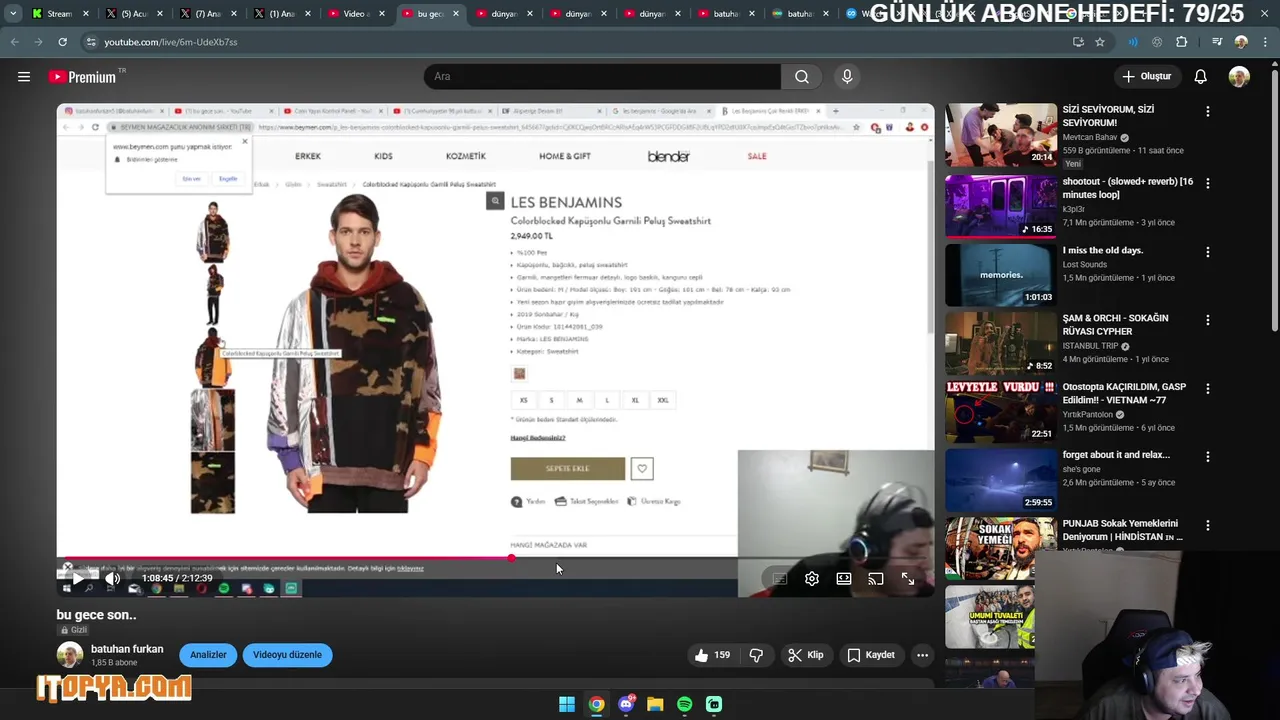Click the address bar URL
Image resolution: width=1280 pixels, height=720 pixels.
pyautogui.click(x=171, y=42)
